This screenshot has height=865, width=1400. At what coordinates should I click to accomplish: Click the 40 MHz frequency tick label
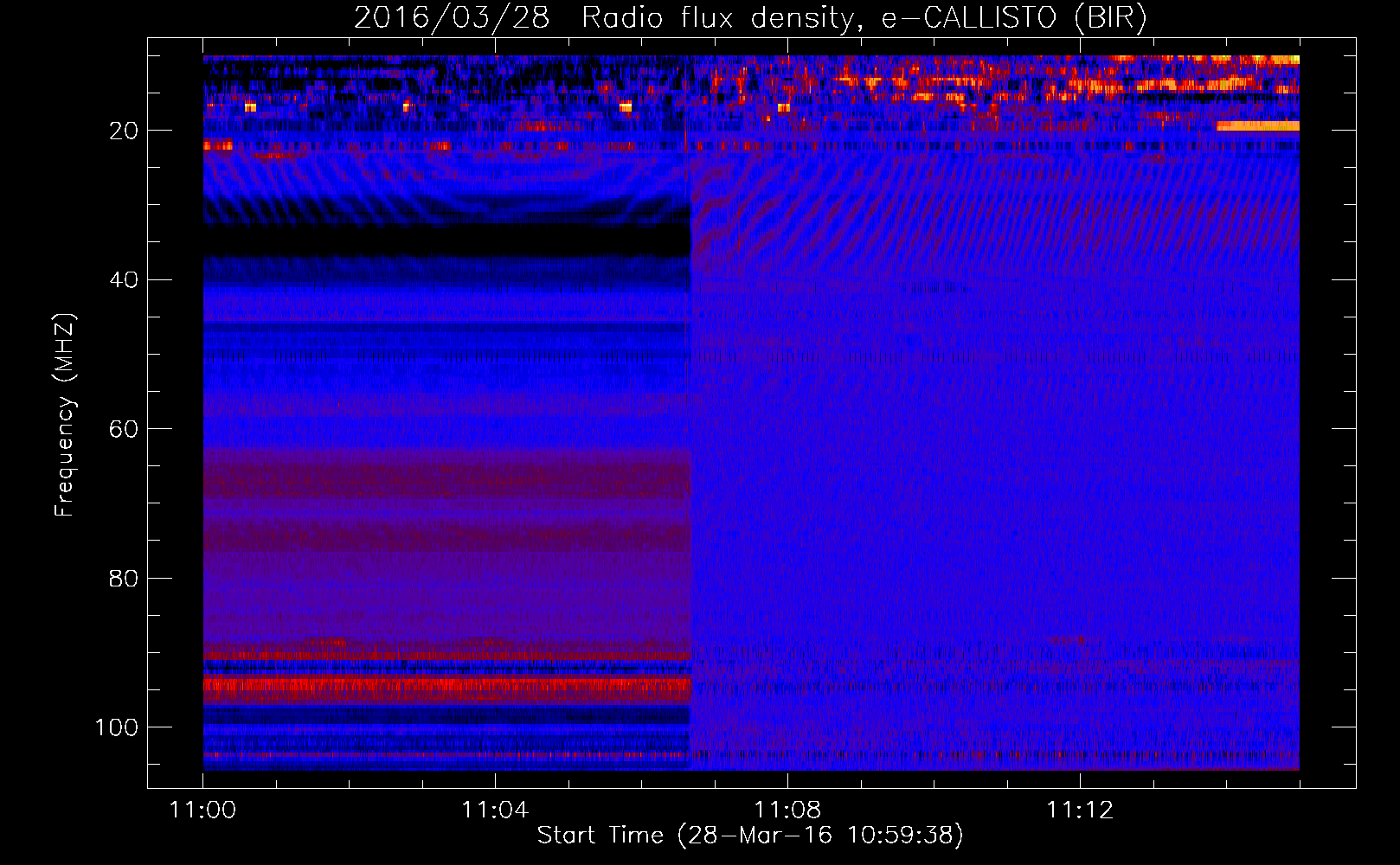pos(124,279)
